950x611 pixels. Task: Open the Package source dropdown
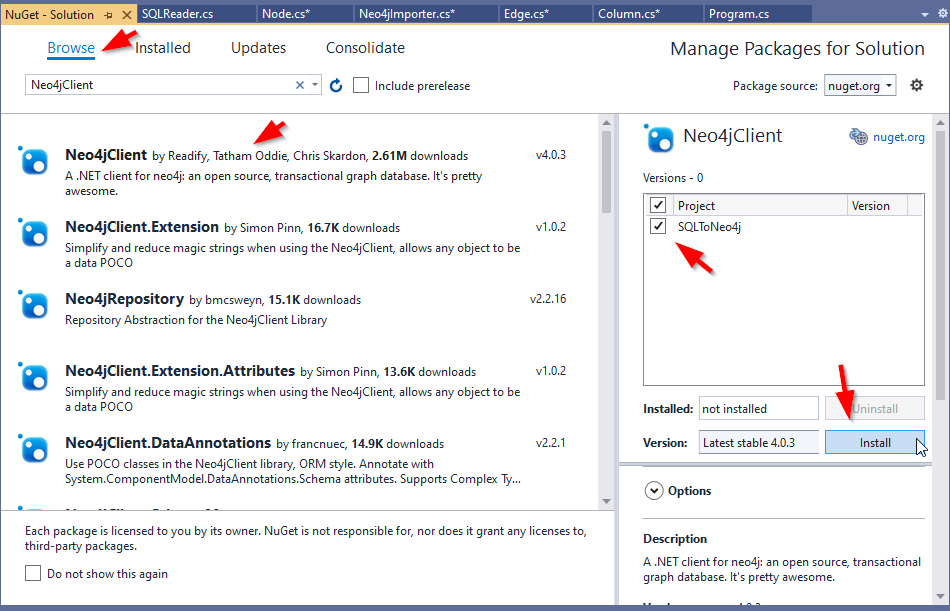coord(860,85)
